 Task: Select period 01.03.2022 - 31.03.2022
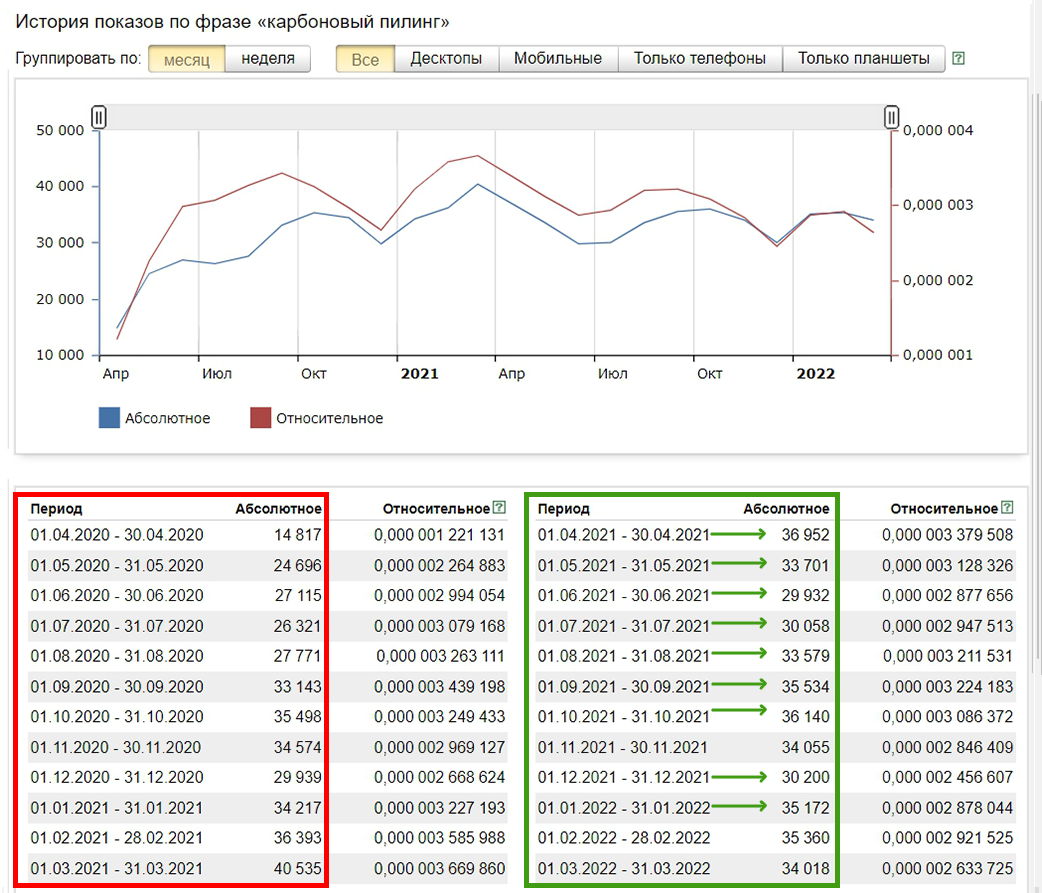point(624,868)
